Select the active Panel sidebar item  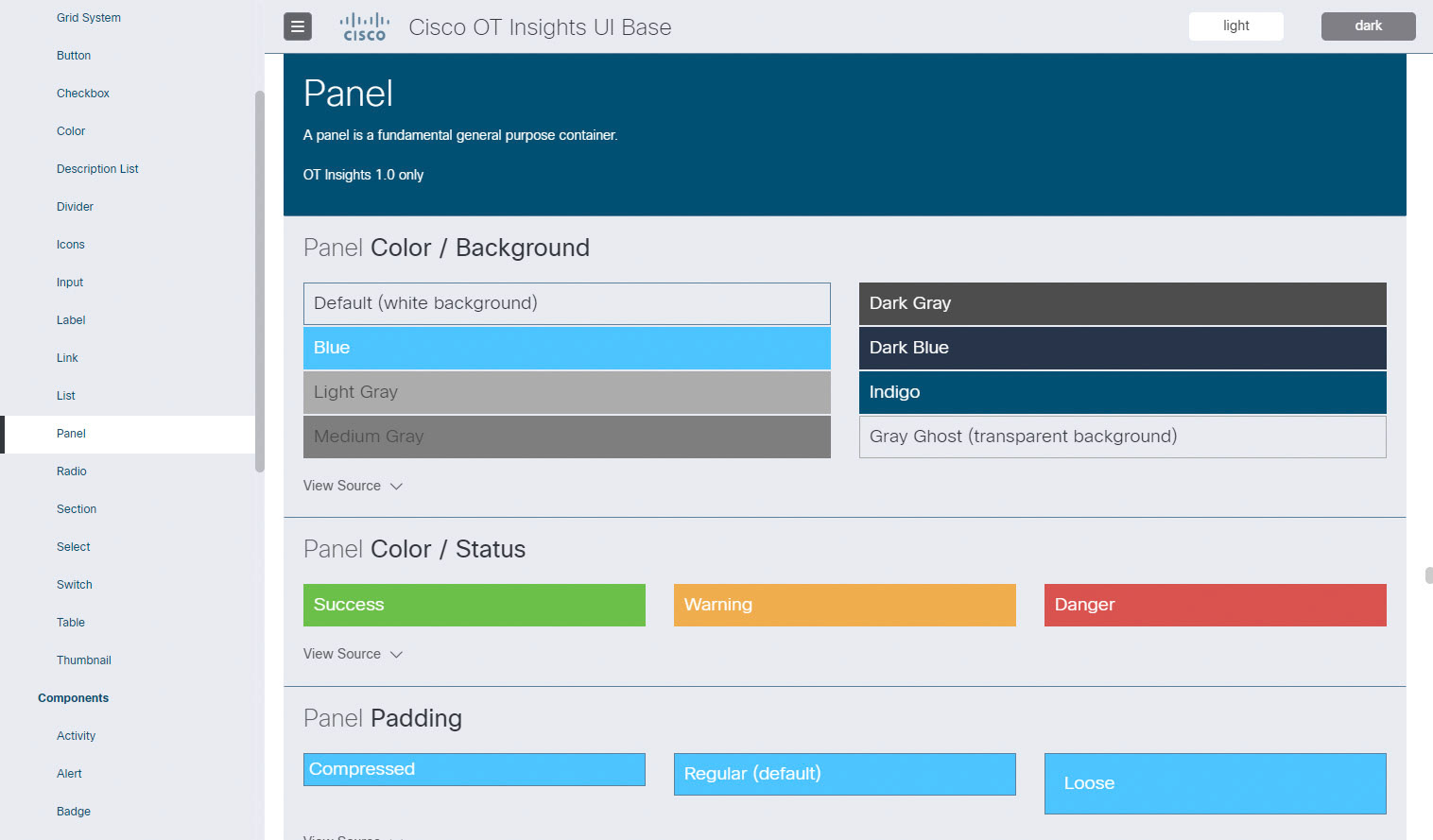[128, 434]
